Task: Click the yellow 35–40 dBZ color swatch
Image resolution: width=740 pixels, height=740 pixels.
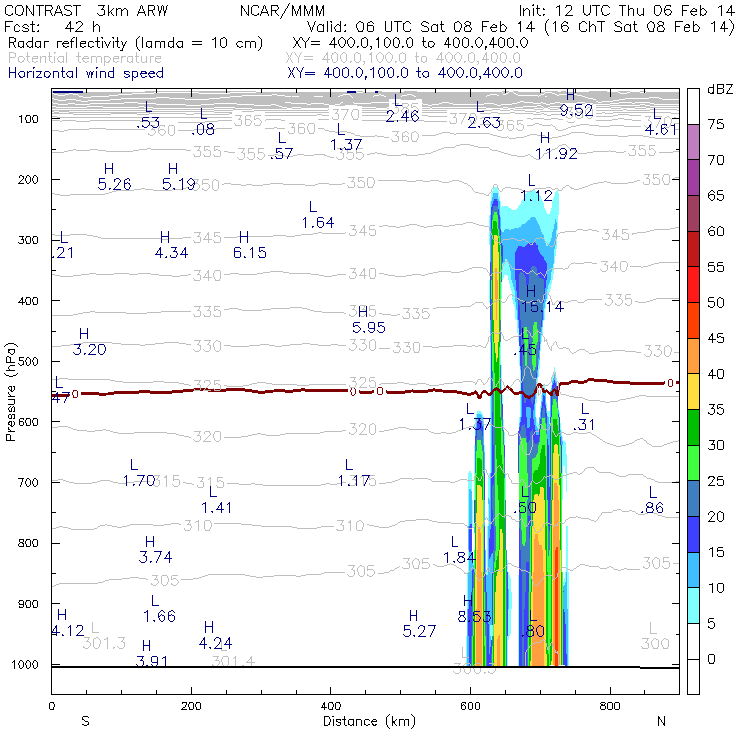Action: tap(693, 391)
